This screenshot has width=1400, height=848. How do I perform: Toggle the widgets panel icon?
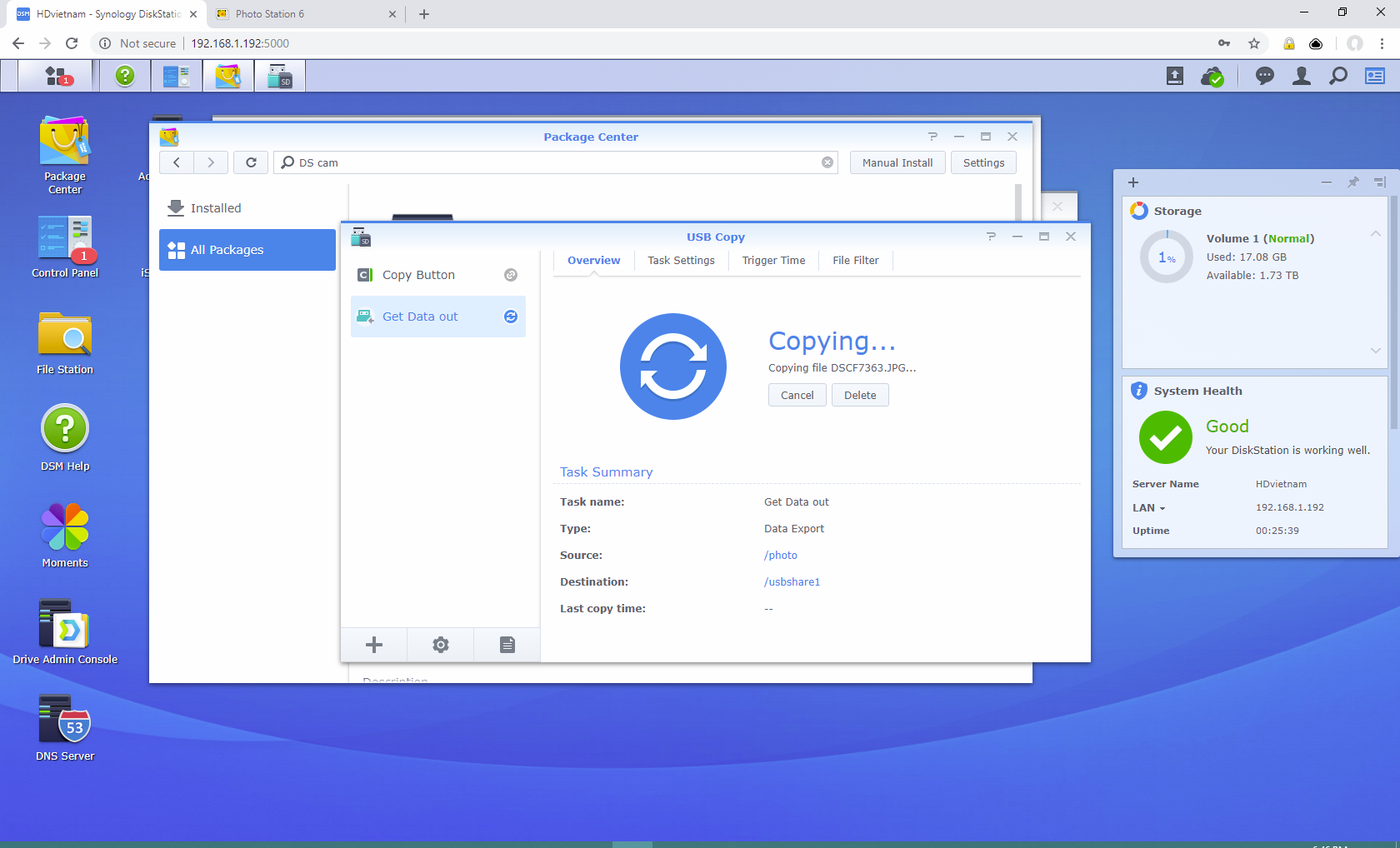point(1375,77)
